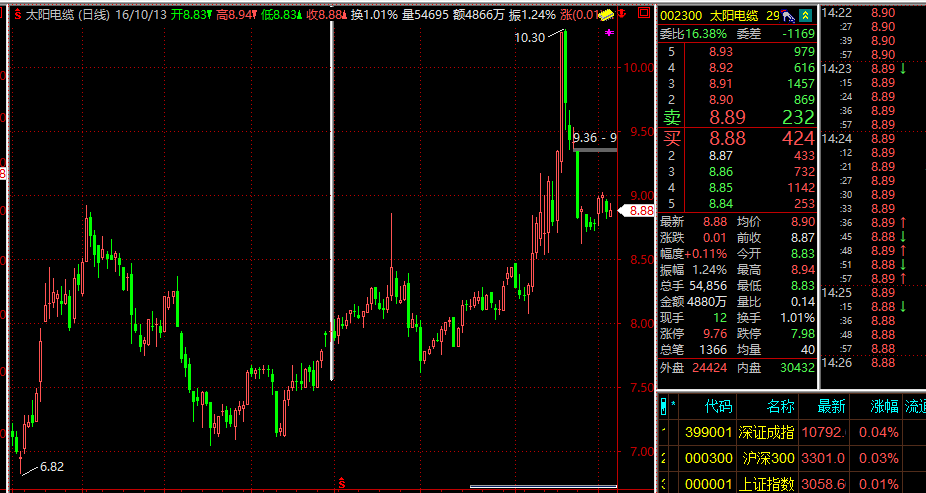Click the red S marker at chart bottom
The width and height of the screenshot is (926, 493).
click(x=343, y=483)
